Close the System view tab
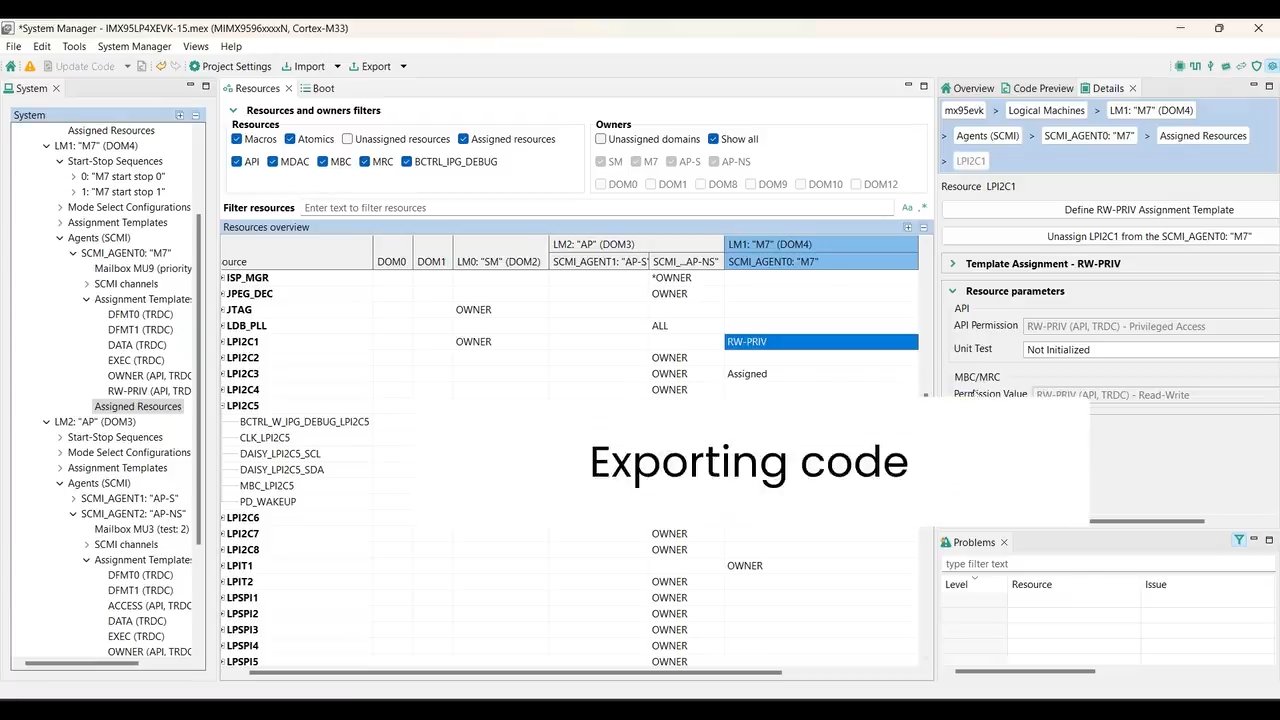Viewport: 1280px width, 720px height. click(x=56, y=88)
